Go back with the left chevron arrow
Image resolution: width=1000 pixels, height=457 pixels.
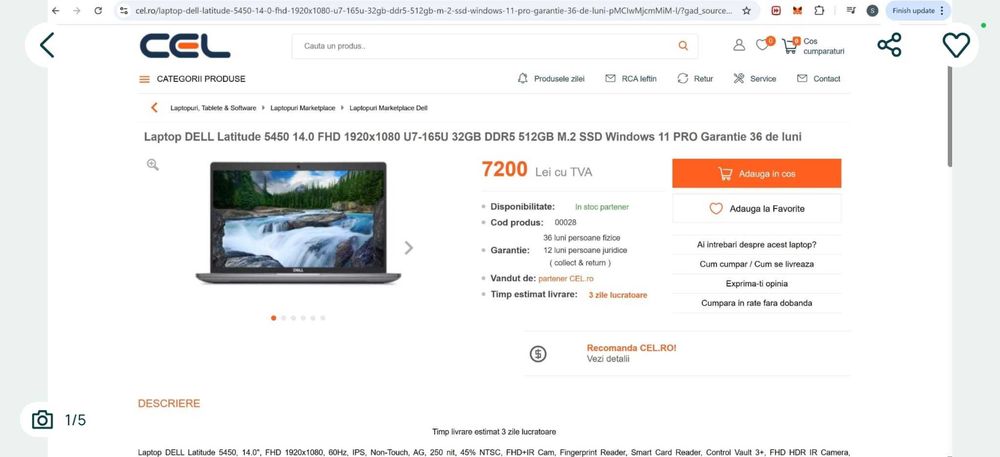pyautogui.click(x=47, y=45)
